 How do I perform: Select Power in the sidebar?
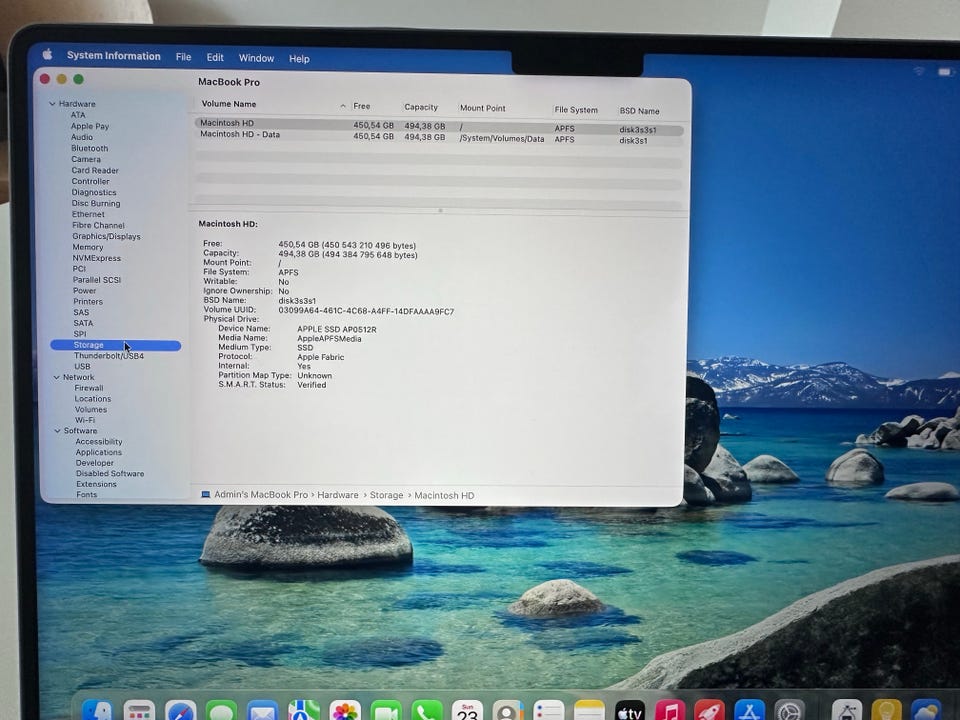pos(84,291)
